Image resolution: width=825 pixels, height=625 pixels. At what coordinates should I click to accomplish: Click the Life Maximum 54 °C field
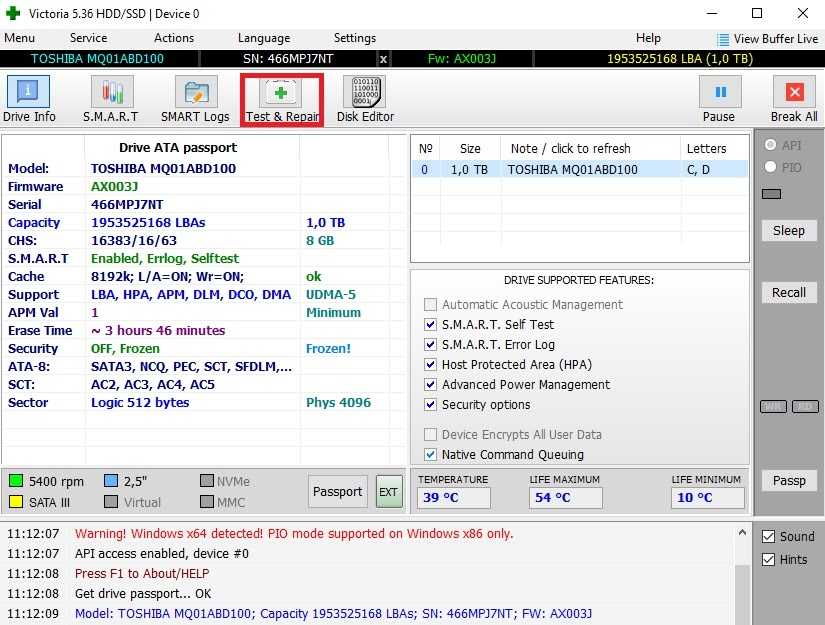pyautogui.click(x=565, y=498)
